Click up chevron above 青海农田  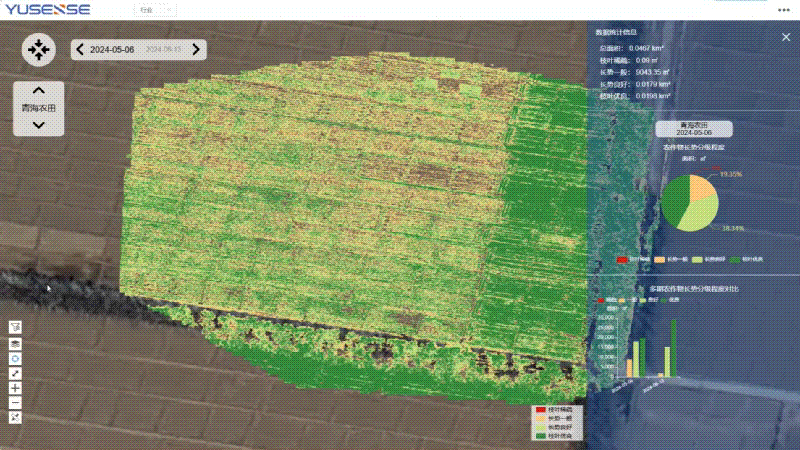coord(38,88)
